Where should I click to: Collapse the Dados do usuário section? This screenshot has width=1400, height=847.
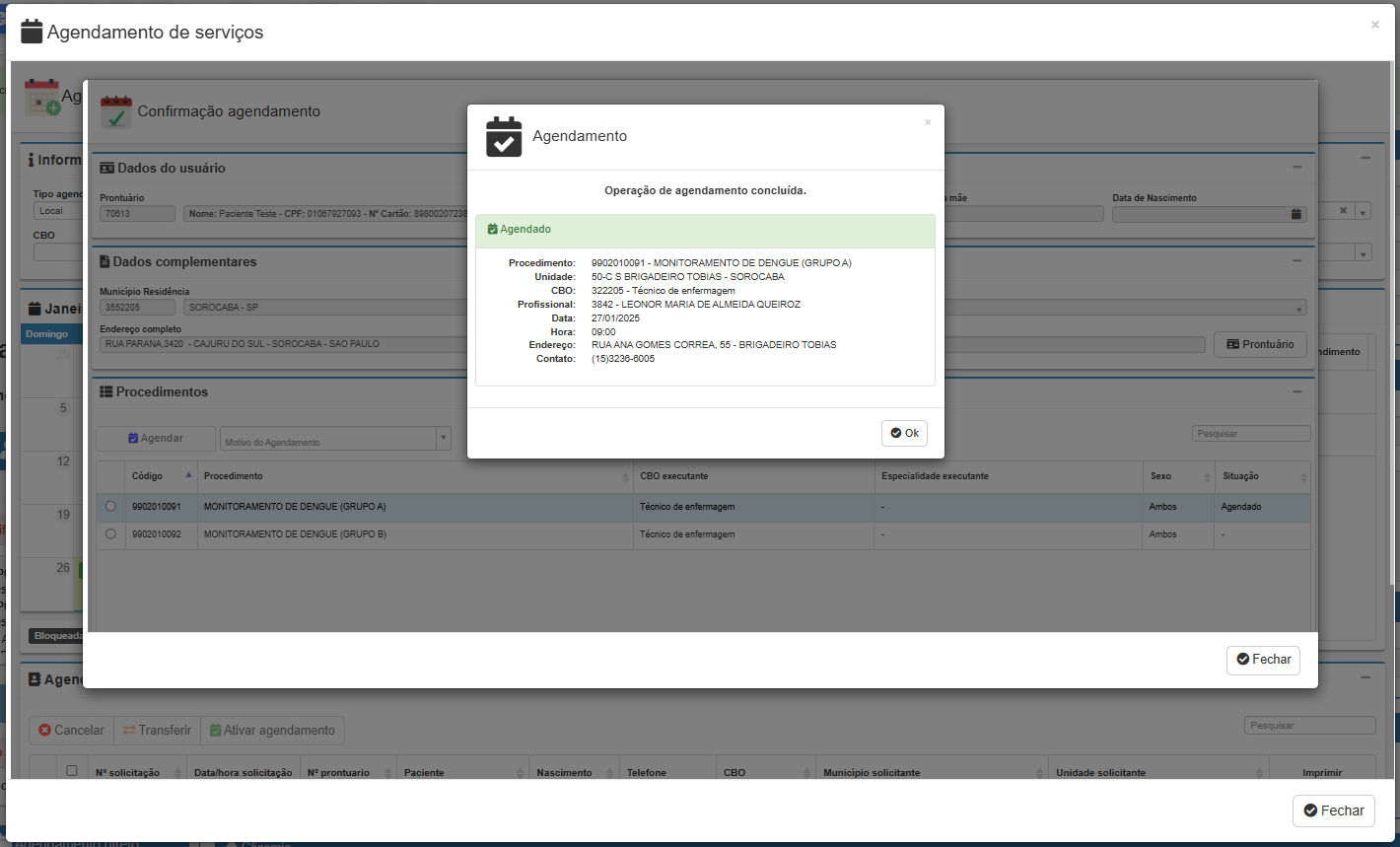[x=1297, y=168]
